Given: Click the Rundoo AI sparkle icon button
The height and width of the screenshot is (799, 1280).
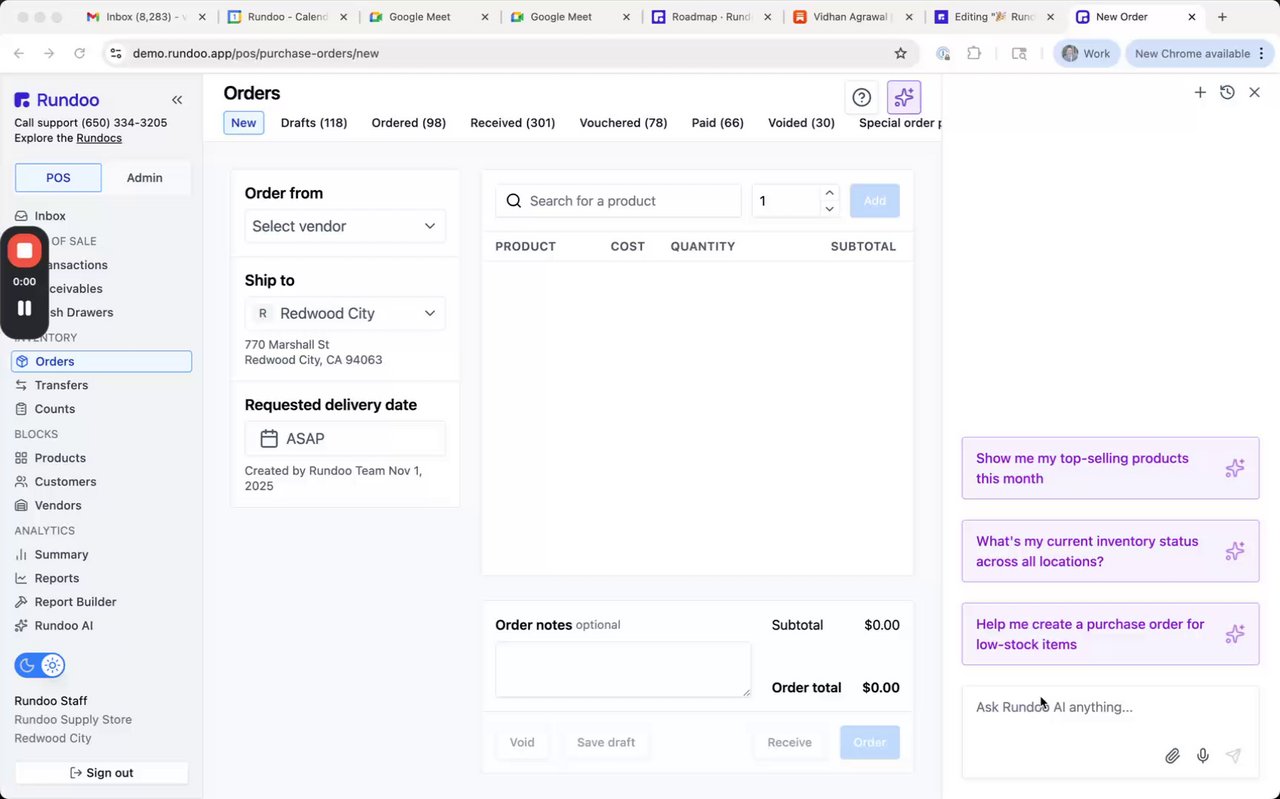Looking at the screenshot, I should tap(904, 97).
